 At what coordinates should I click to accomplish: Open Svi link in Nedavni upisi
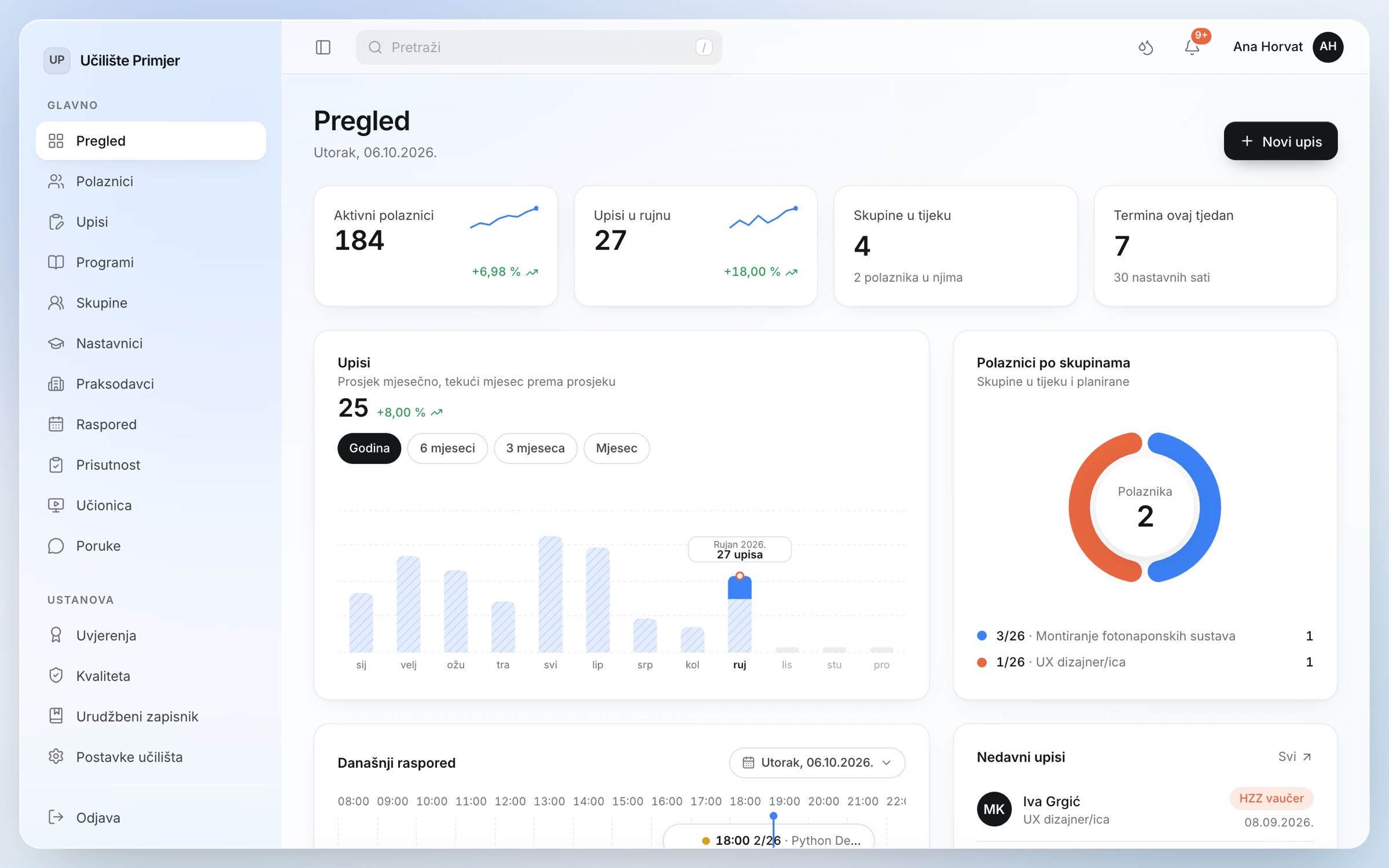click(1295, 757)
